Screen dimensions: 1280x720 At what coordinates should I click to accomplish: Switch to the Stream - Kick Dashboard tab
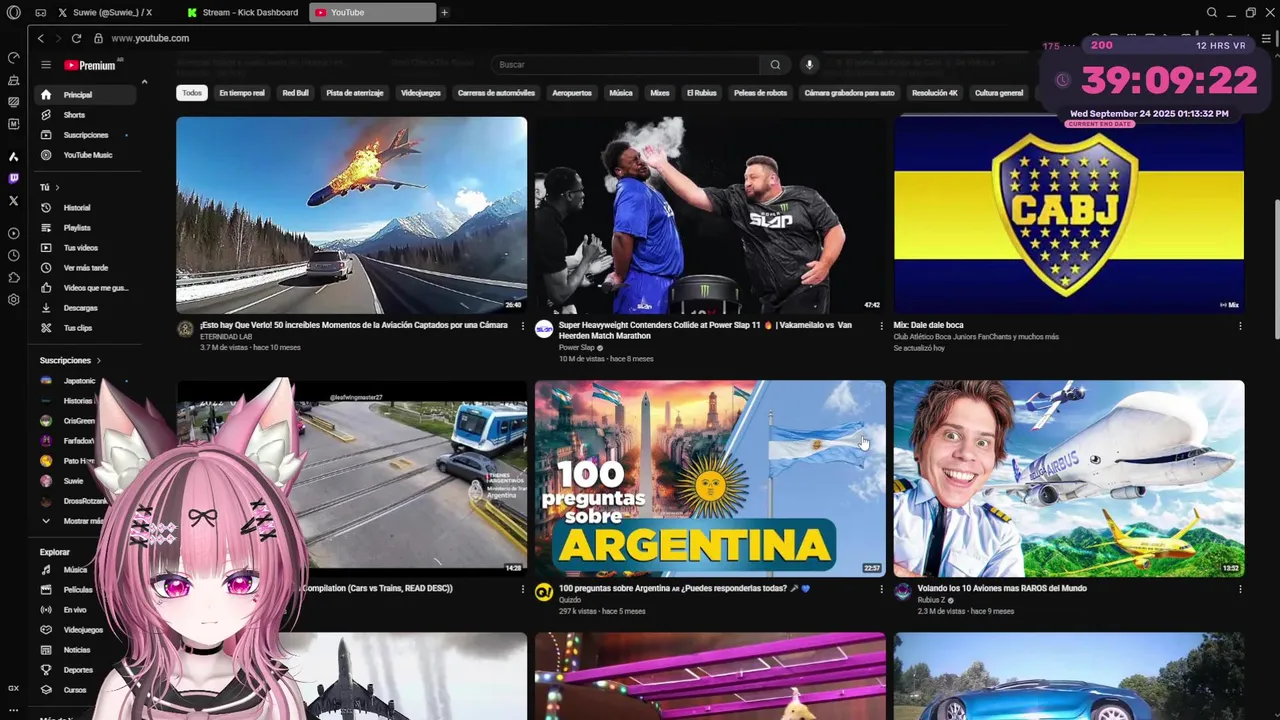point(244,13)
